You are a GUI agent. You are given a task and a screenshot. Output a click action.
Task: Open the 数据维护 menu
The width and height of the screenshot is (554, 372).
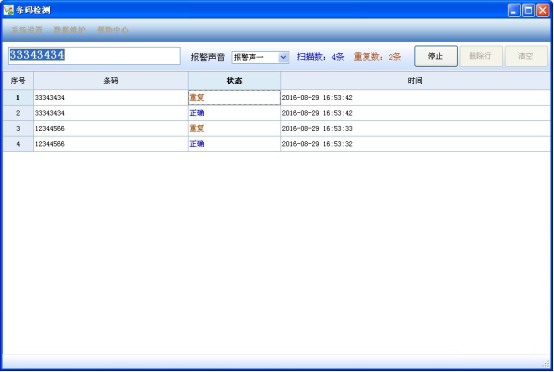pyautogui.click(x=70, y=30)
